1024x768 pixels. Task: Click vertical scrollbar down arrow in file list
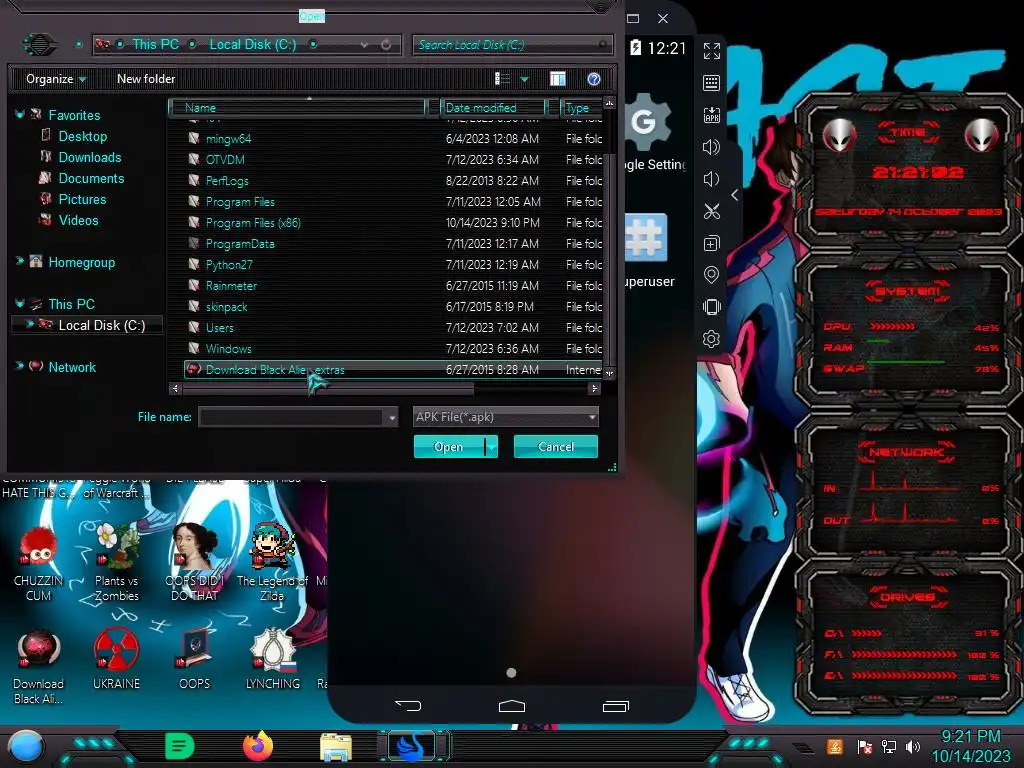(x=609, y=374)
